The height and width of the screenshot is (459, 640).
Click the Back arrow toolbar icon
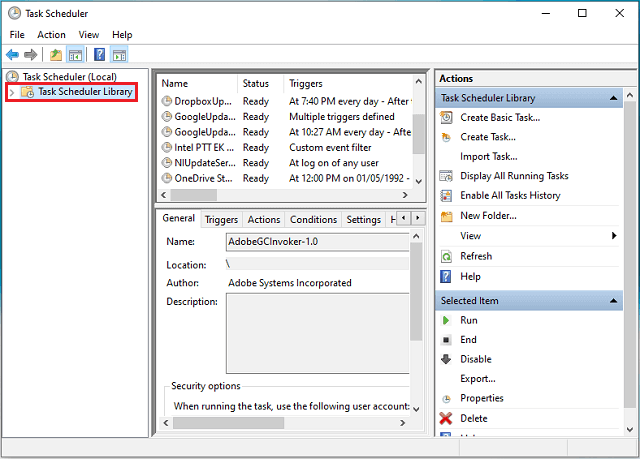12,54
